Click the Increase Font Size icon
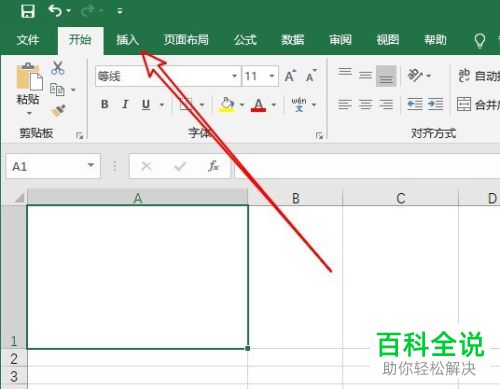 (x=290, y=76)
